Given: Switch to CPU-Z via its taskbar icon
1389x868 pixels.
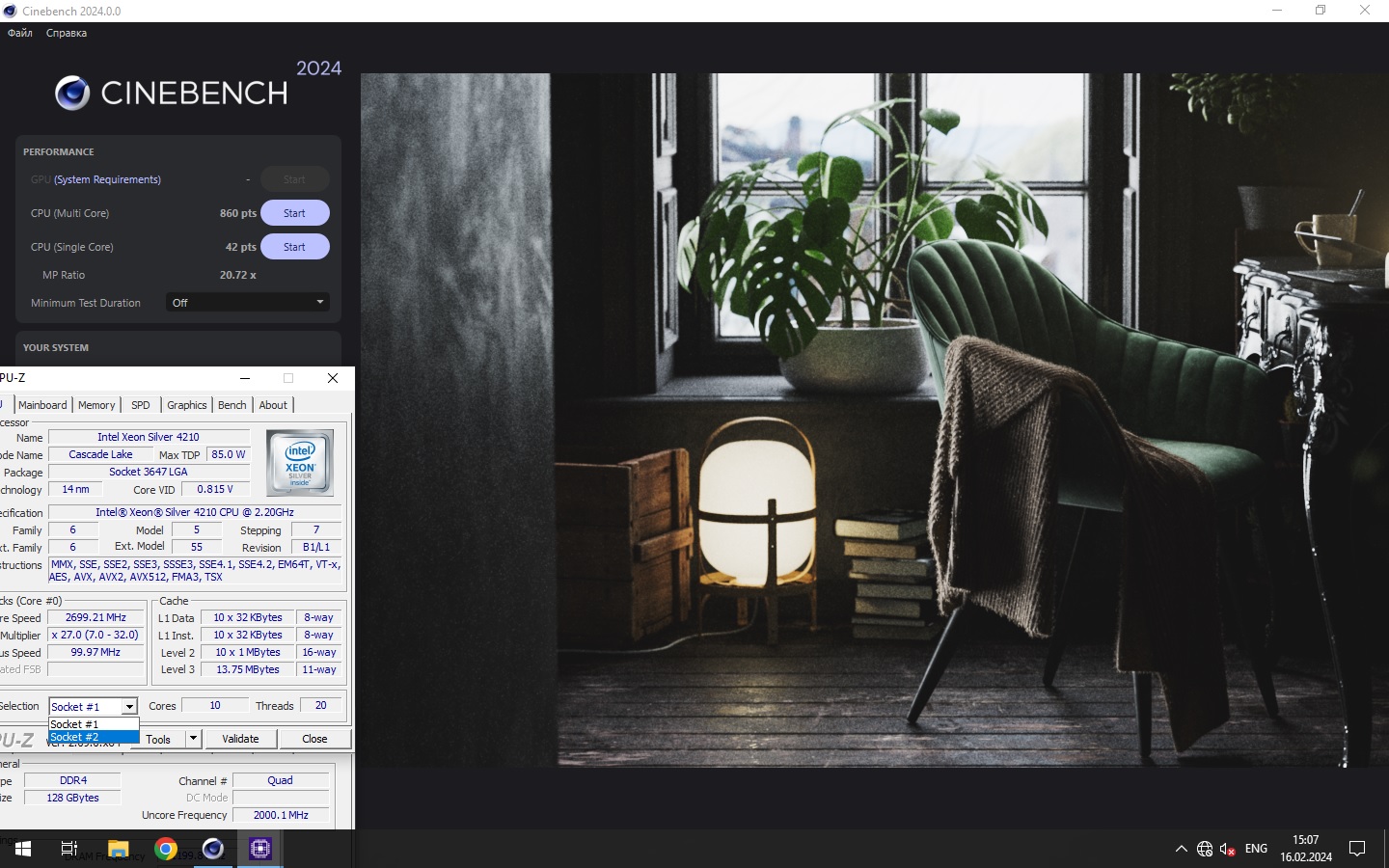Looking at the screenshot, I should coord(260,849).
